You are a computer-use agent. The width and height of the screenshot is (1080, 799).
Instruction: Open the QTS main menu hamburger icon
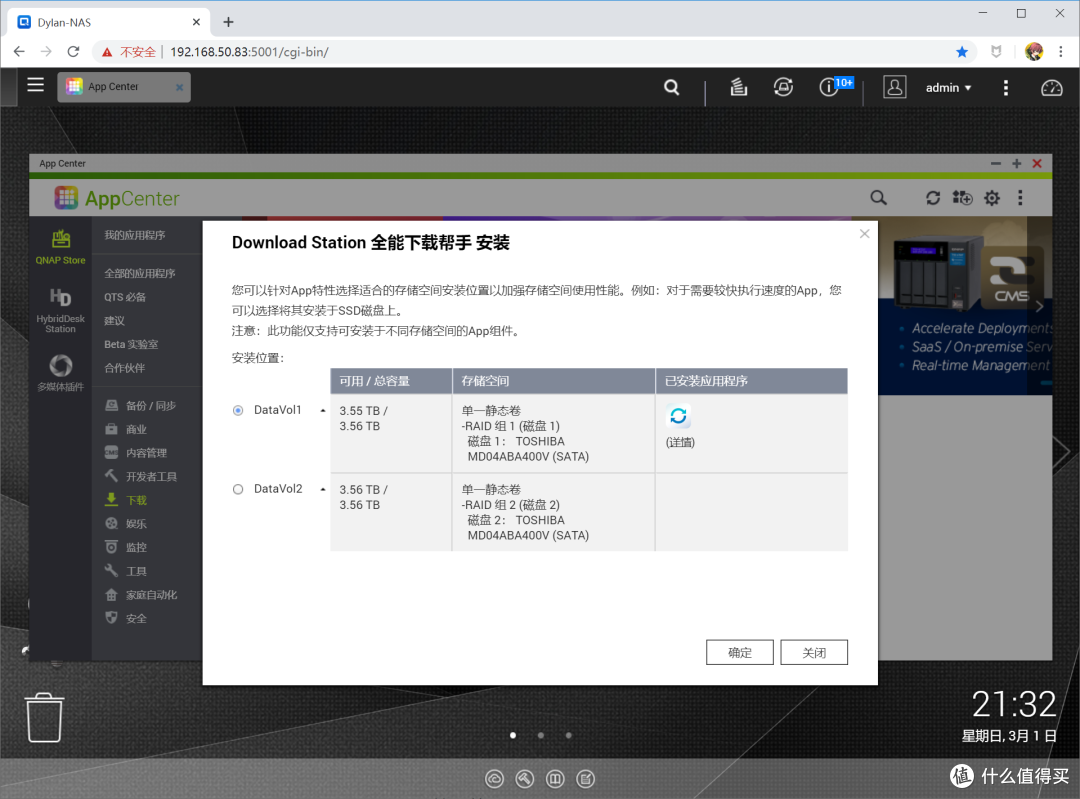click(35, 85)
